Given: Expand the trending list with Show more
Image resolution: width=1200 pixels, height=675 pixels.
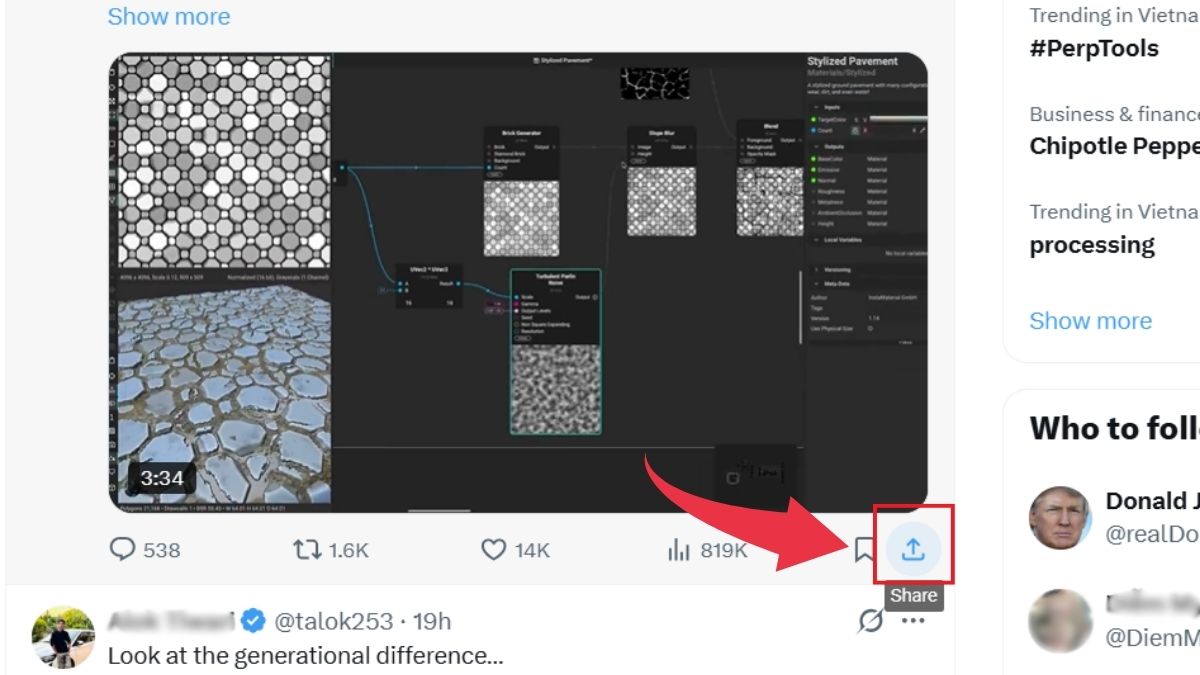Looking at the screenshot, I should [1090, 321].
